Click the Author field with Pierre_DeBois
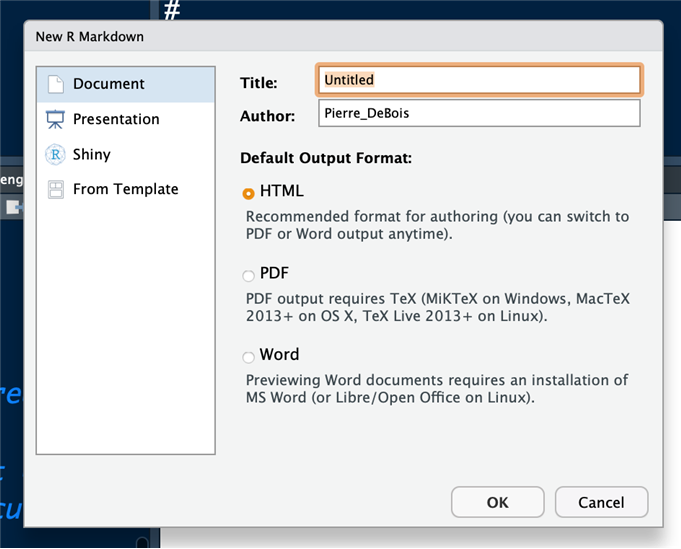This screenshot has height=549, width=681. pos(479,113)
